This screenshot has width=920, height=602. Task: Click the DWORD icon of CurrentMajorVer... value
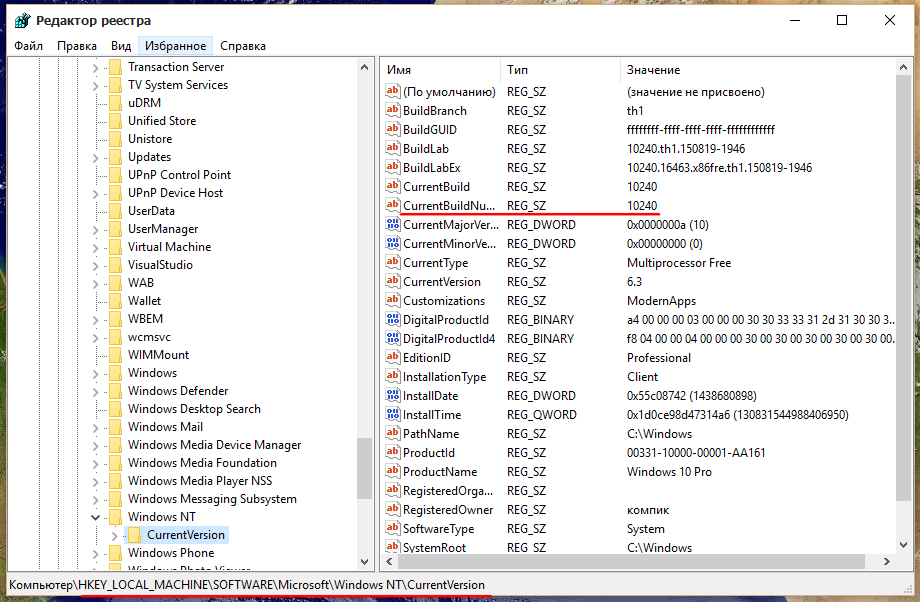click(x=393, y=224)
